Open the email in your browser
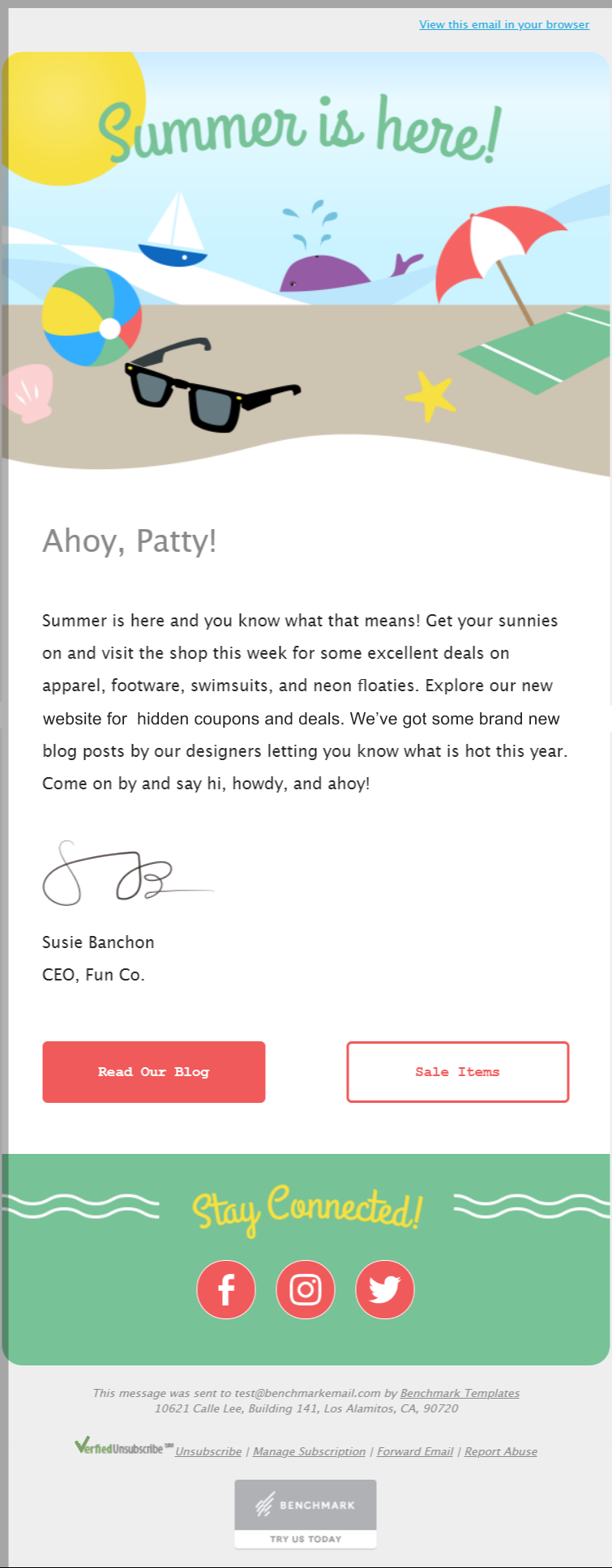 (x=503, y=24)
